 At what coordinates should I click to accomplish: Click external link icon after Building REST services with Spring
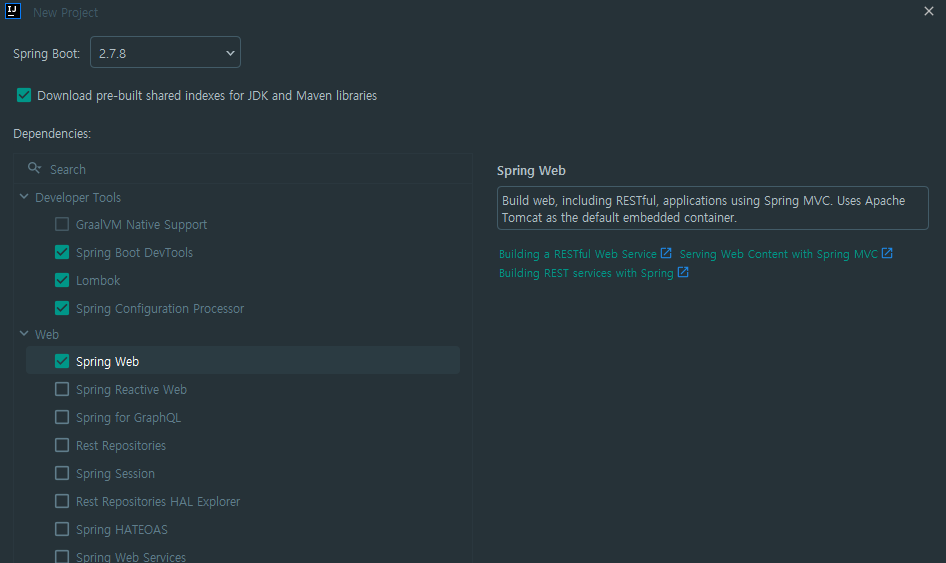(683, 272)
